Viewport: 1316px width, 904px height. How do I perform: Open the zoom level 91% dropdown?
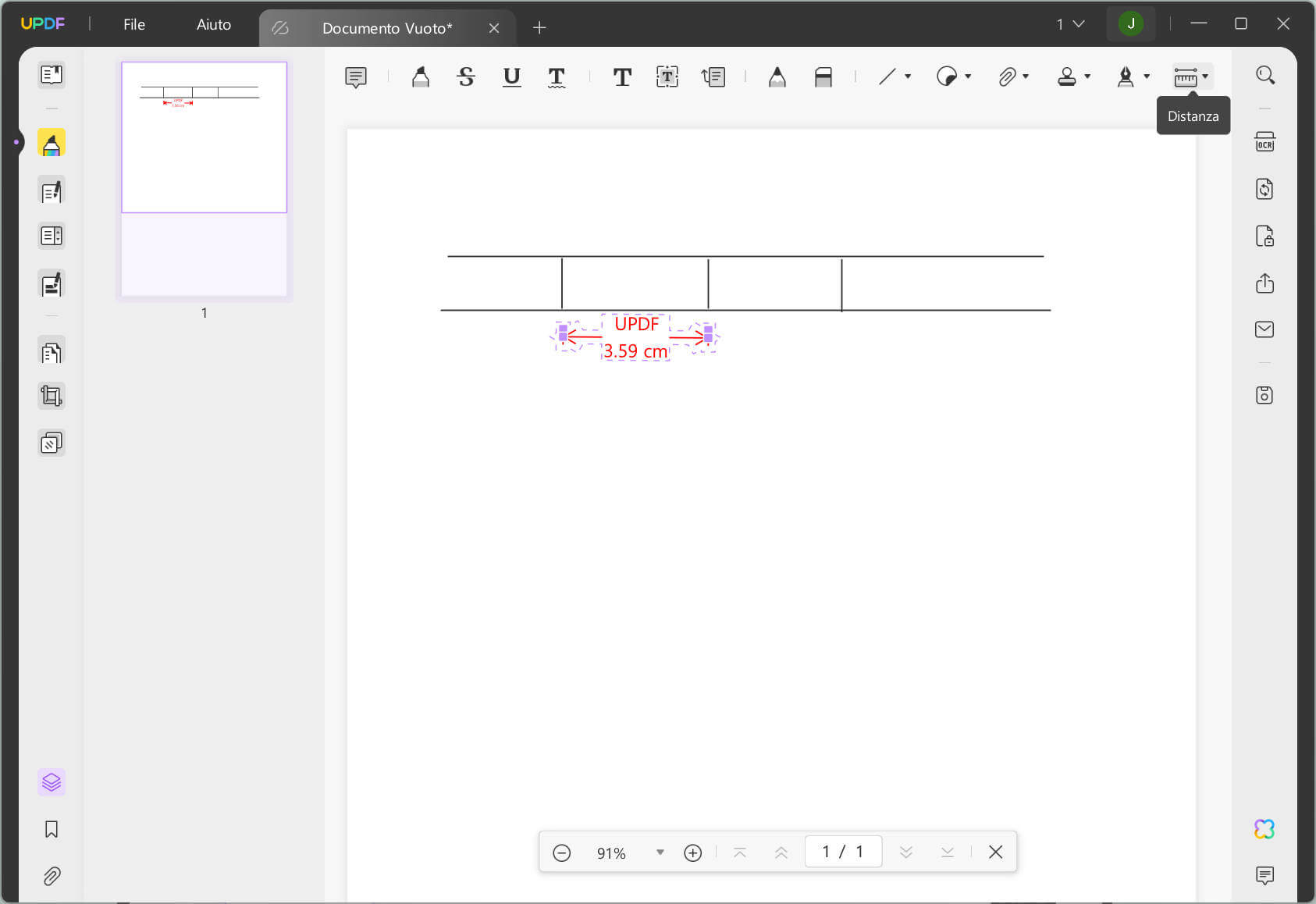(660, 852)
